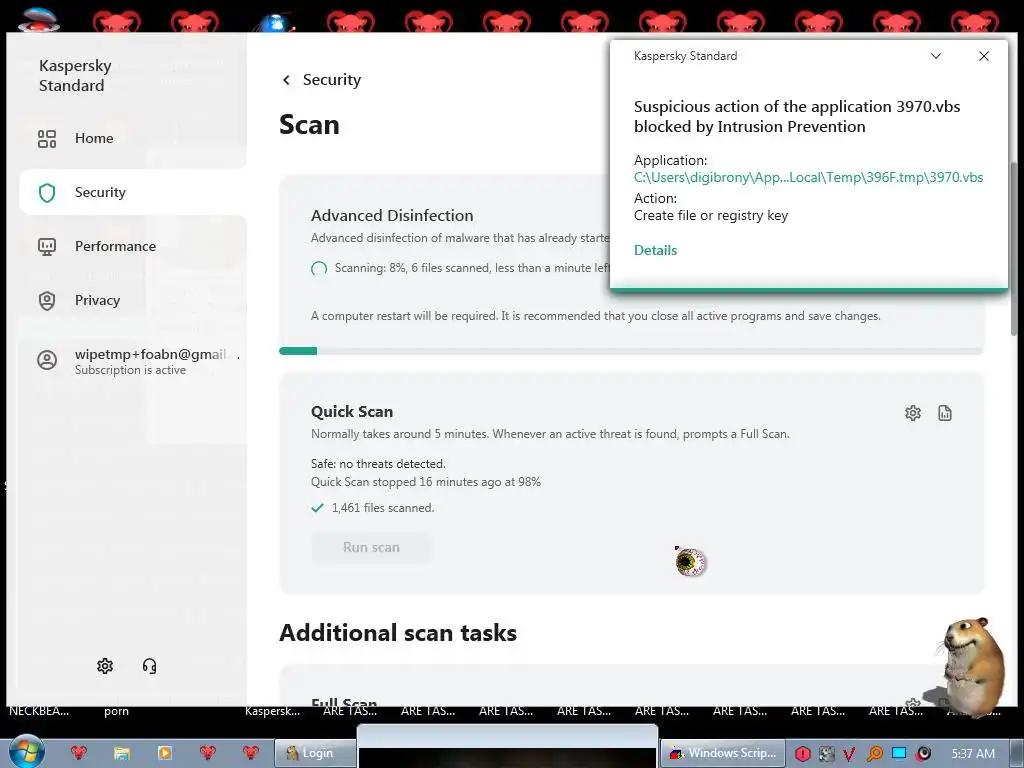Click the "Subscription is active" text
Viewport: 1024px width, 768px height.
point(131,370)
